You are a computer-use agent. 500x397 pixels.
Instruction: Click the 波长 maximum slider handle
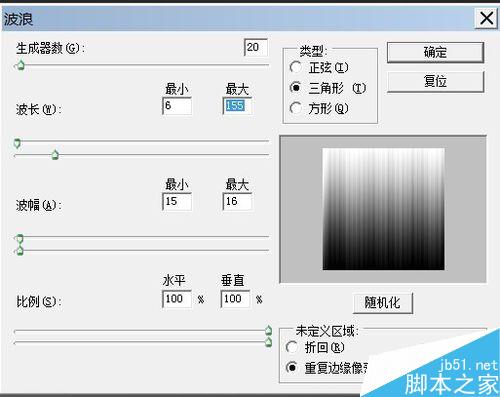pyautogui.click(x=55, y=155)
